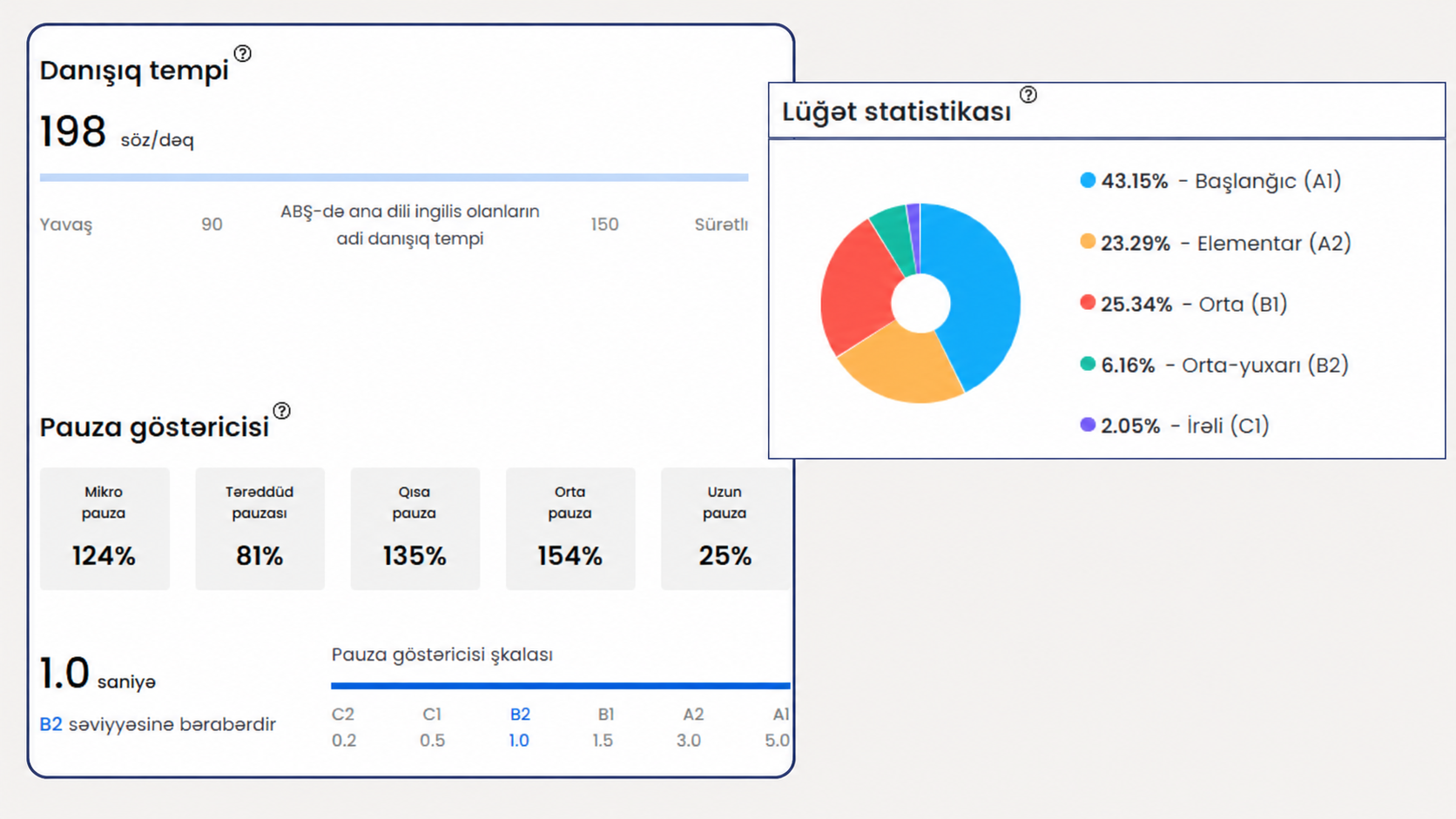
Task: Click the C2 0.2 scale marker
Action: coord(344,727)
